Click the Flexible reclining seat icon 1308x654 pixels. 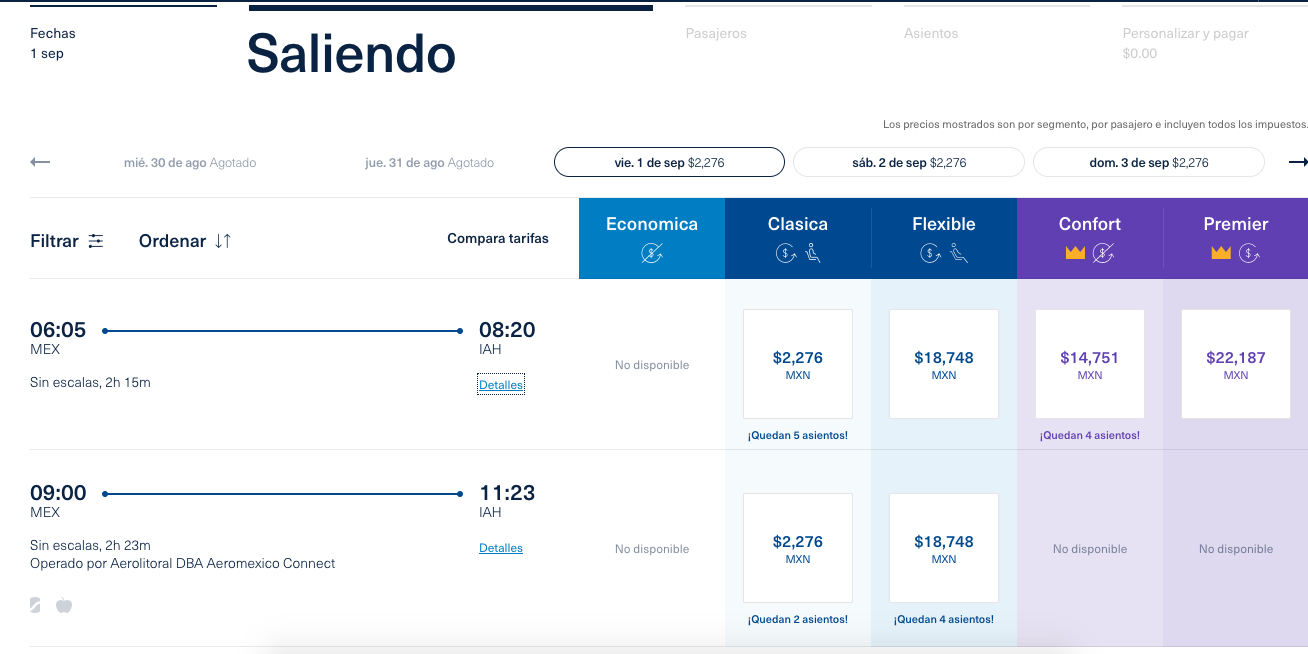tap(959, 254)
